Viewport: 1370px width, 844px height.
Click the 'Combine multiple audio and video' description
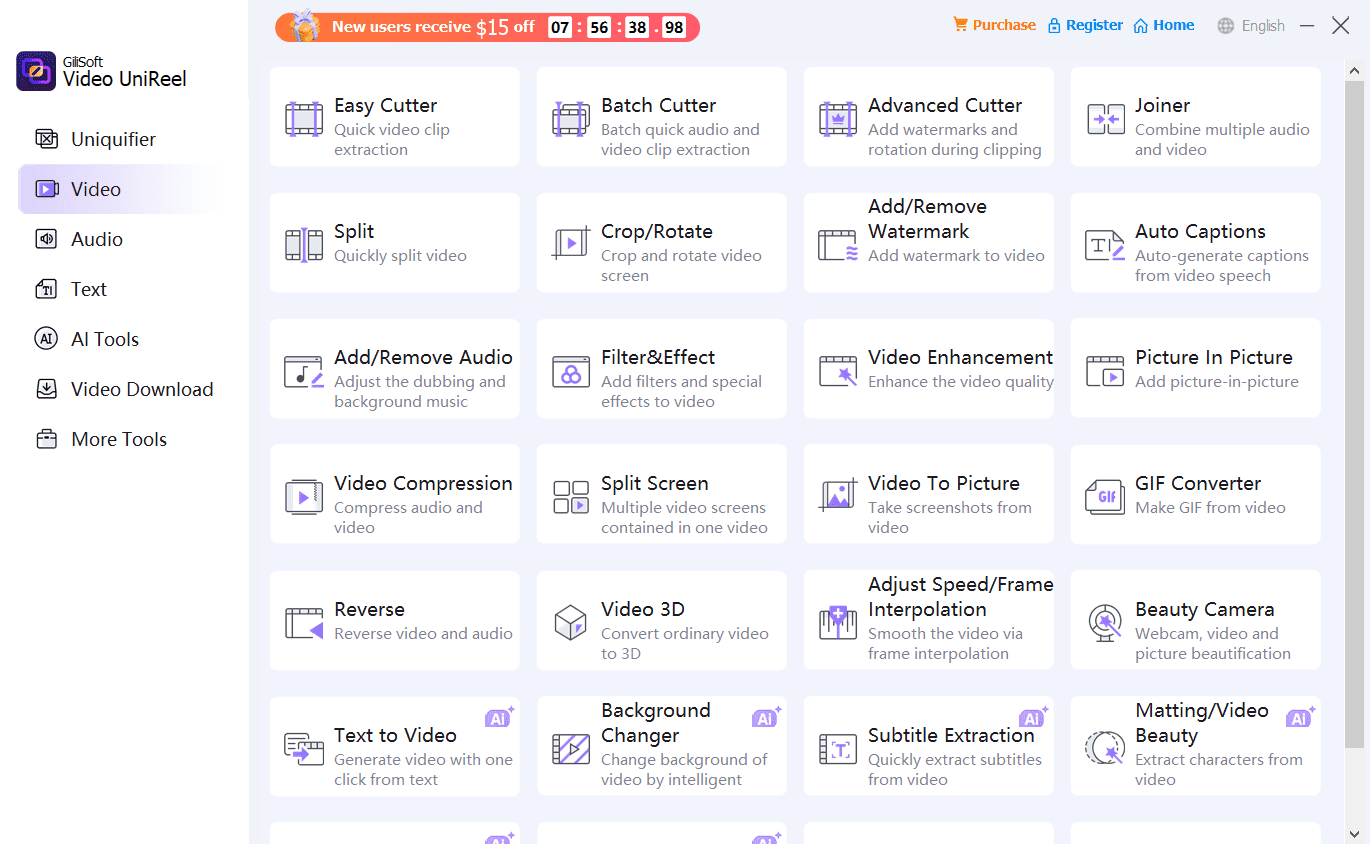(1222, 139)
